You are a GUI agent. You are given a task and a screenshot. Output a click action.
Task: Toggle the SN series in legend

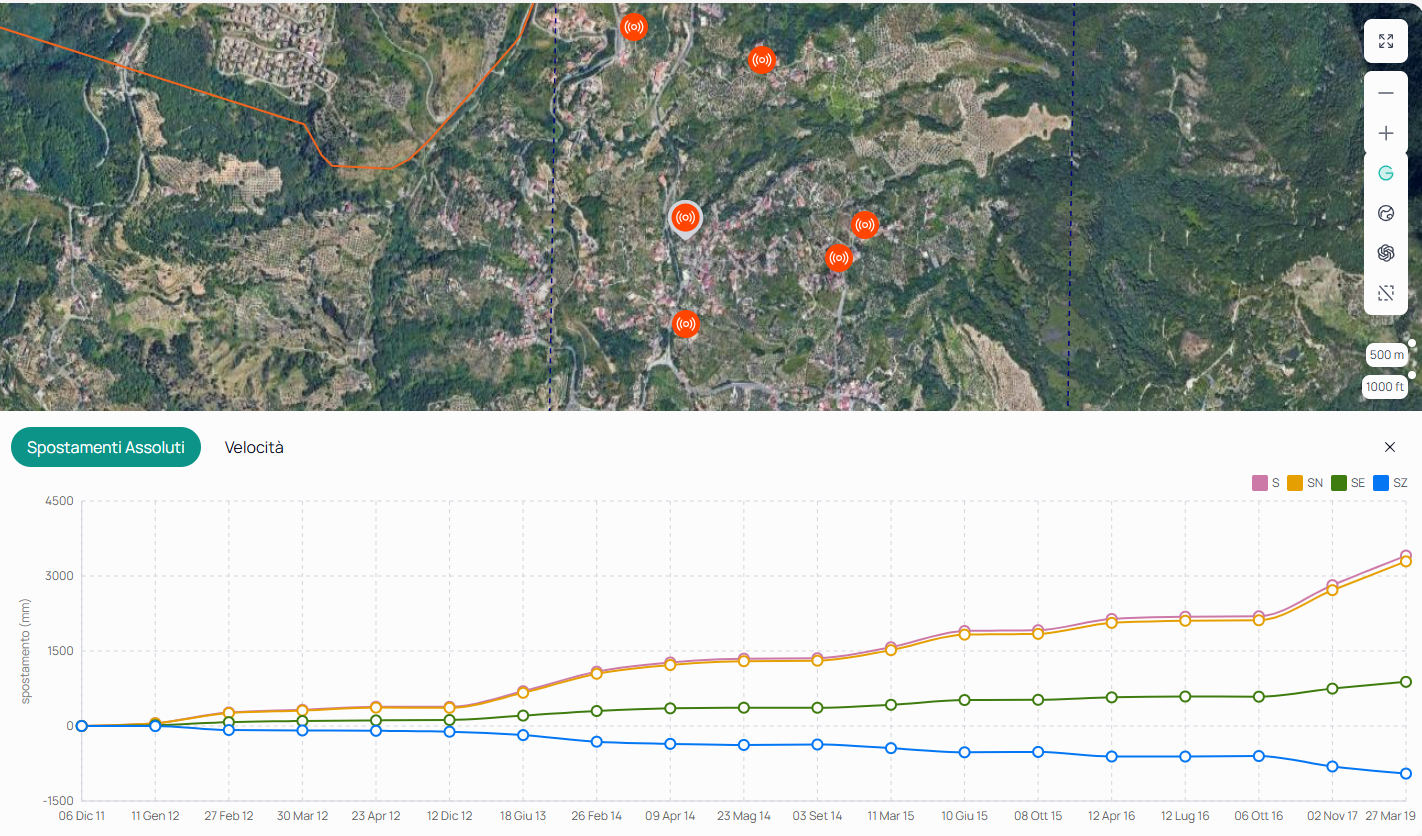click(x=1305, y=483)
